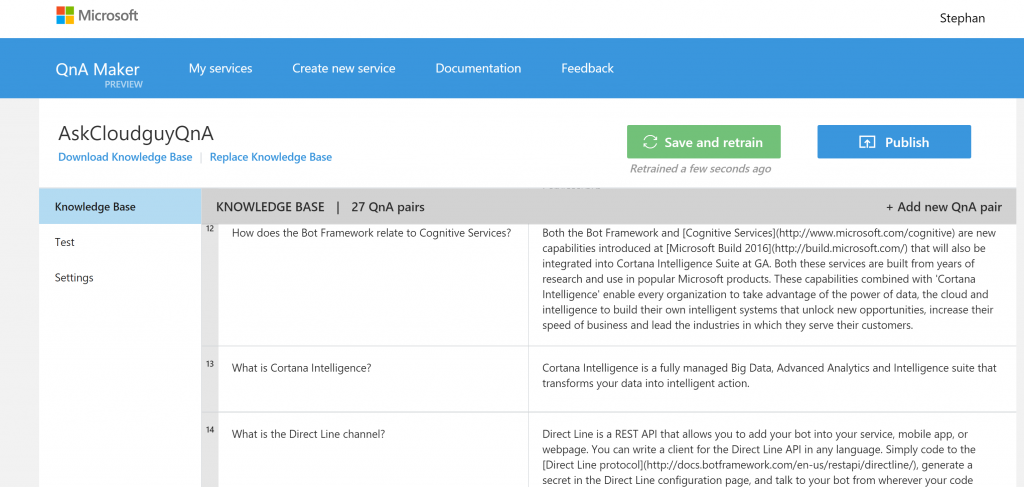Click the AskCloudguyQnA service title
The height and width of the screenshot is (487, 1024).
[x=136, y=133]
